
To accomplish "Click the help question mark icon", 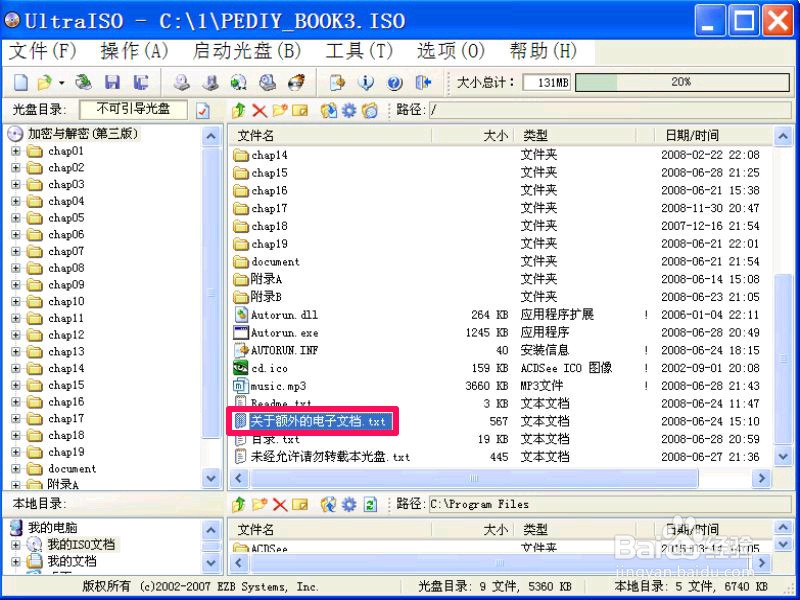I will tap(395, 82).
